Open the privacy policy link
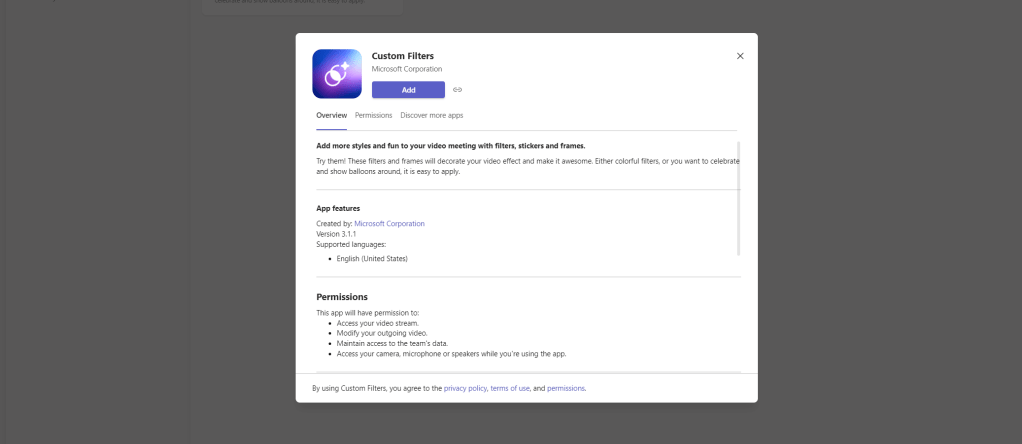This screenshot has height=444, width=1022. (465, 388)
